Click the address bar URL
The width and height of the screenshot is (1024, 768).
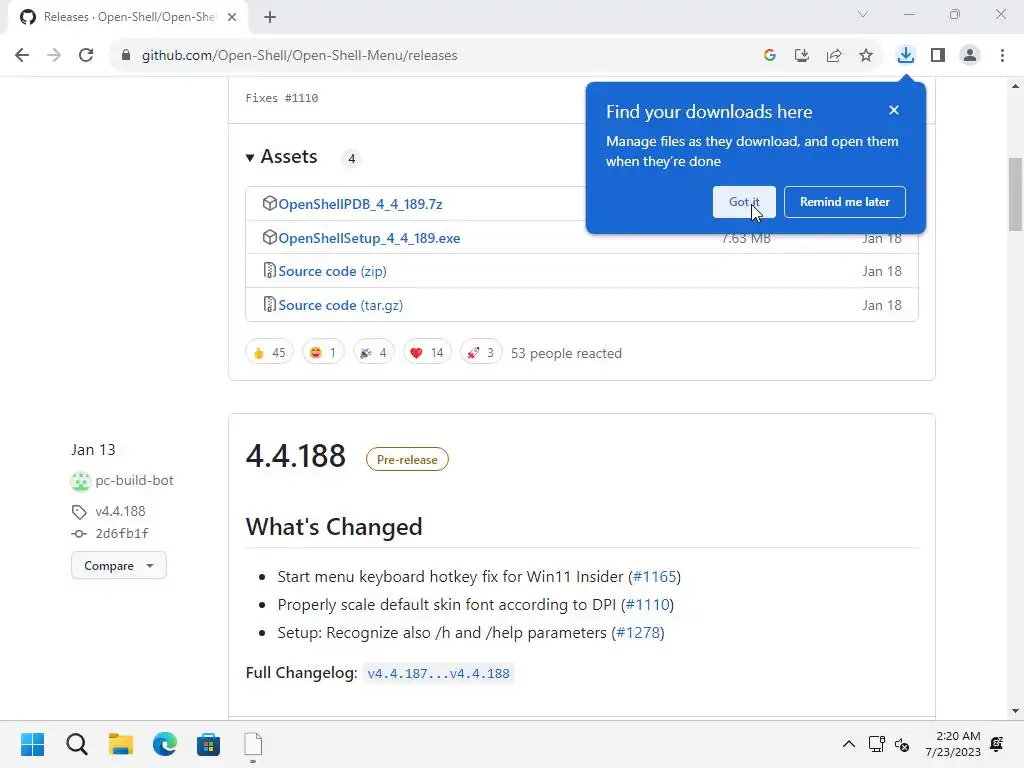pos(299,56)
